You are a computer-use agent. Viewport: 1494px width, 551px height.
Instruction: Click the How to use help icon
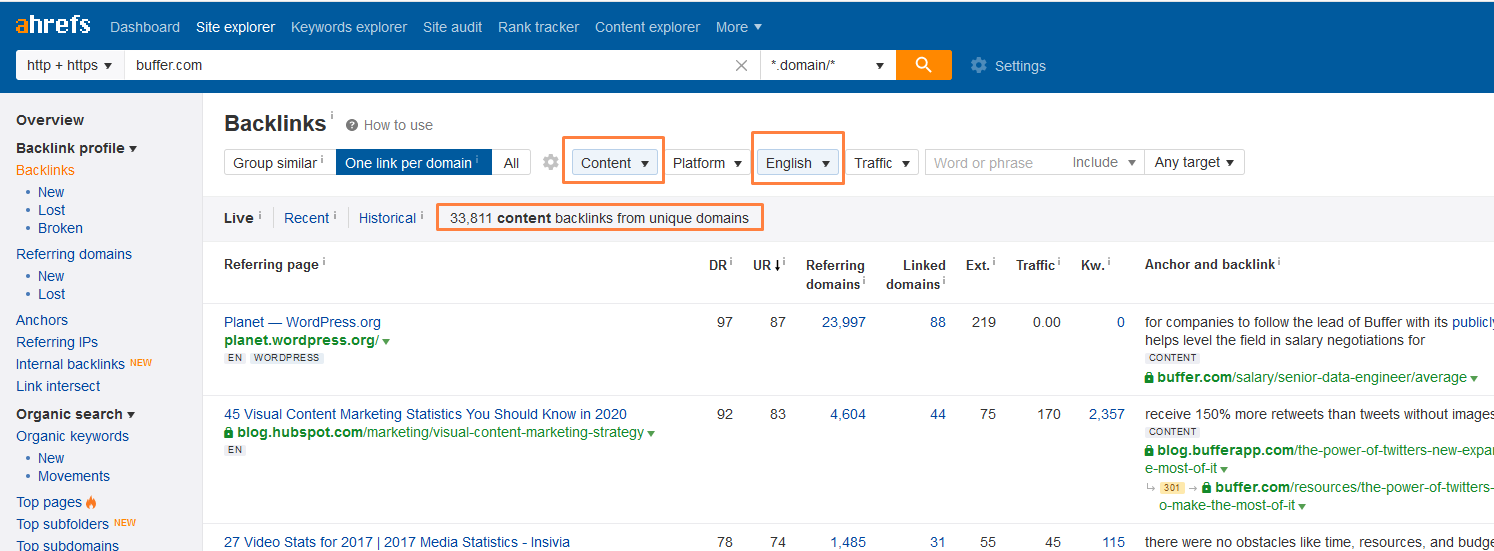(x=352, y=125)
